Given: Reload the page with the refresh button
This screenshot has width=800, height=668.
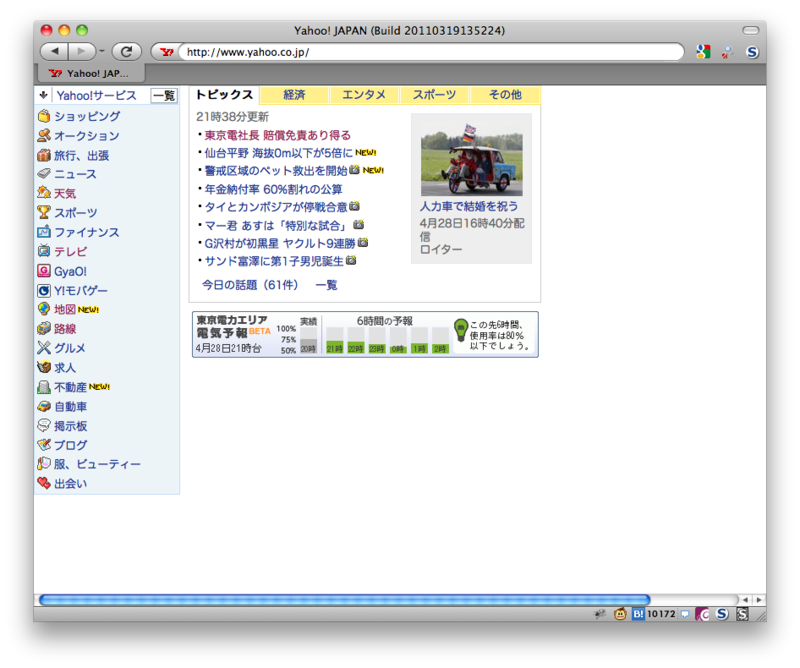Looking at the screenshot, I should coord(127,52).
